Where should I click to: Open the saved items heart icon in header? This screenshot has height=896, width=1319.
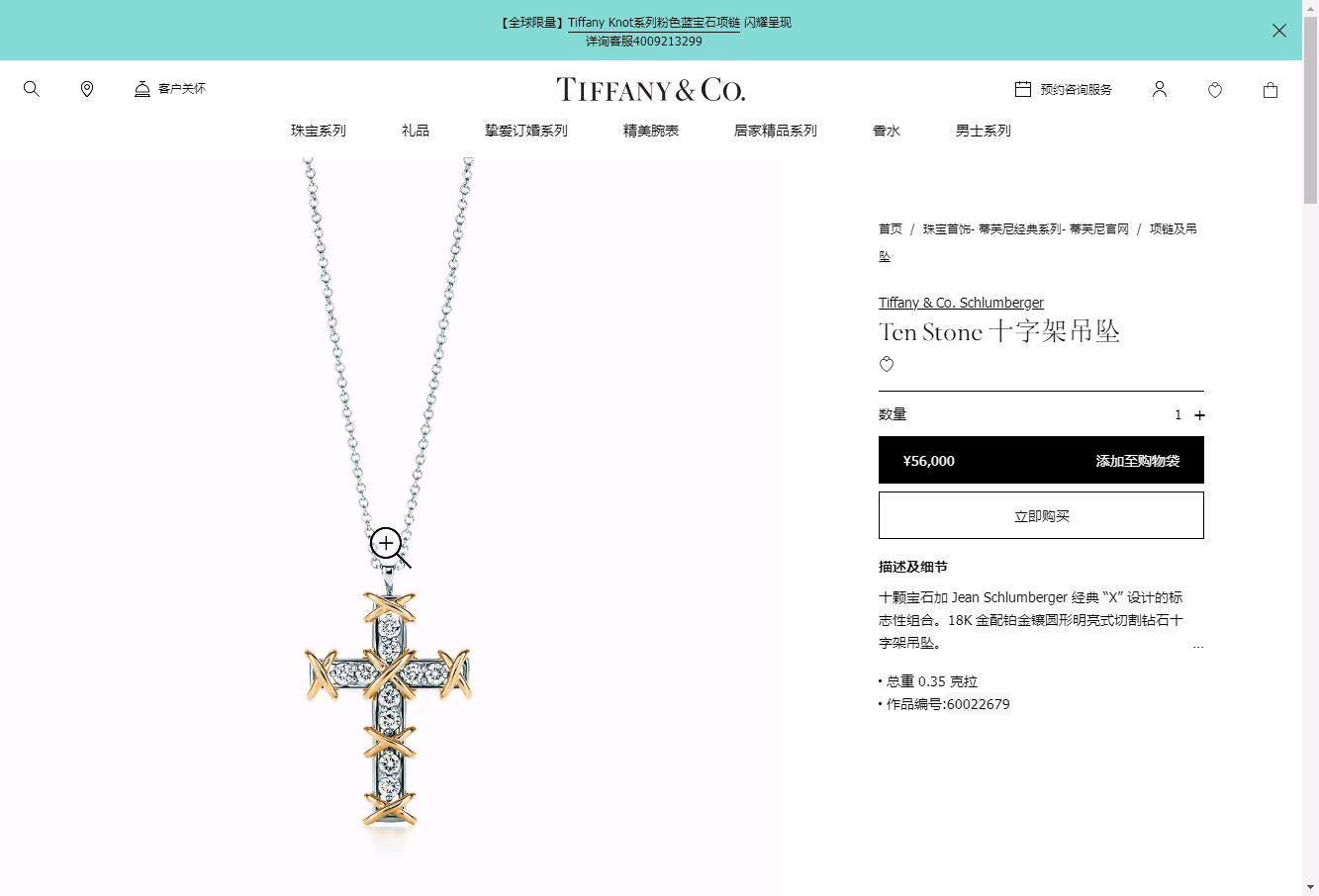tap(1215, 90)
